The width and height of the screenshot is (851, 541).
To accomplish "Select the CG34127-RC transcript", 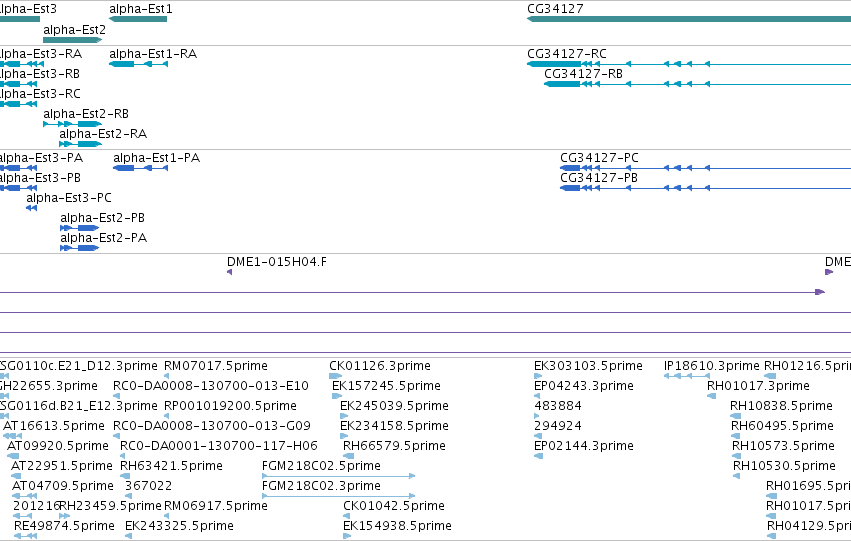I will point(689,64).
